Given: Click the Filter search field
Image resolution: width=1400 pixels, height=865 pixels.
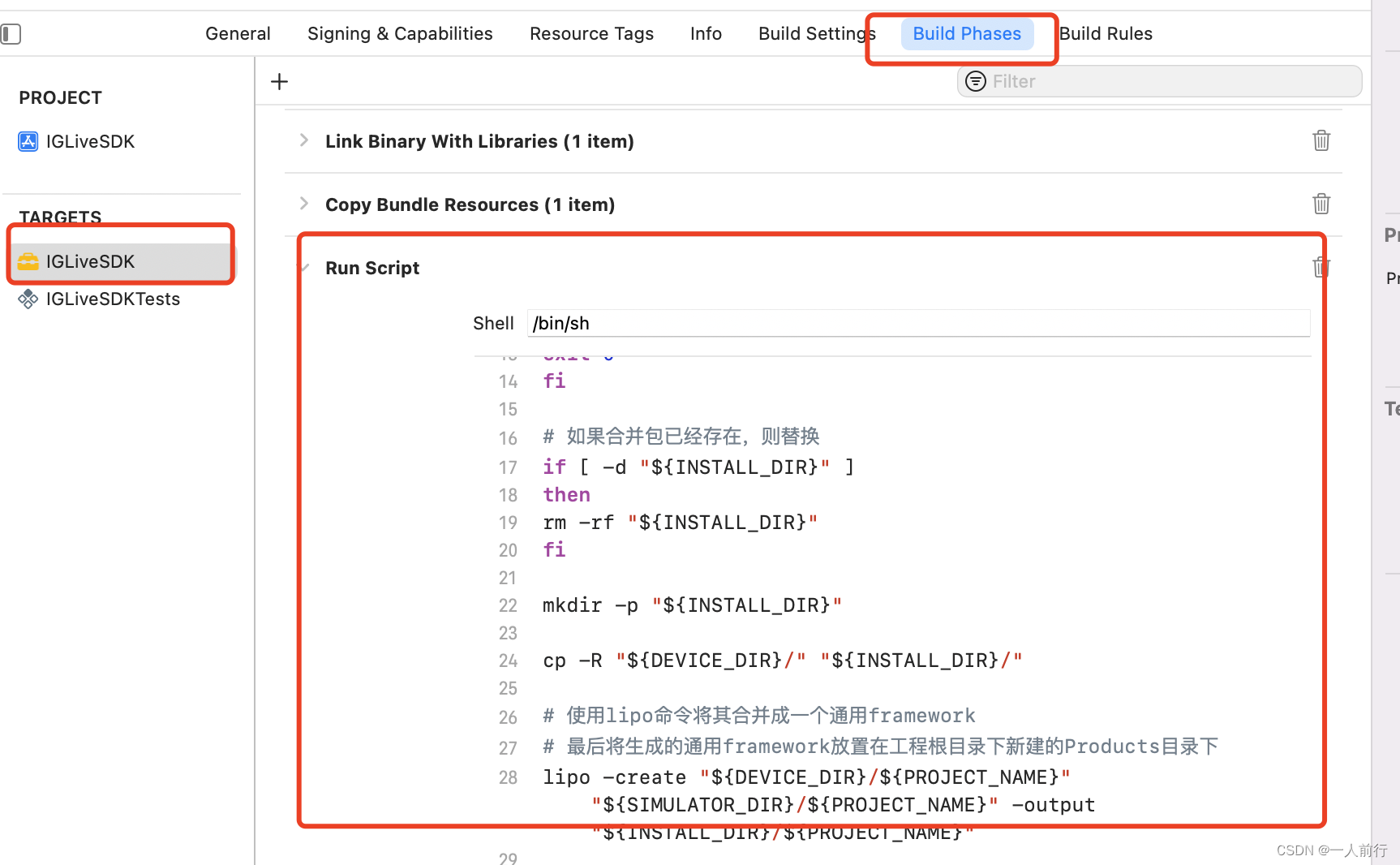Looking at the screenshot, I should tap(1159, 81).
